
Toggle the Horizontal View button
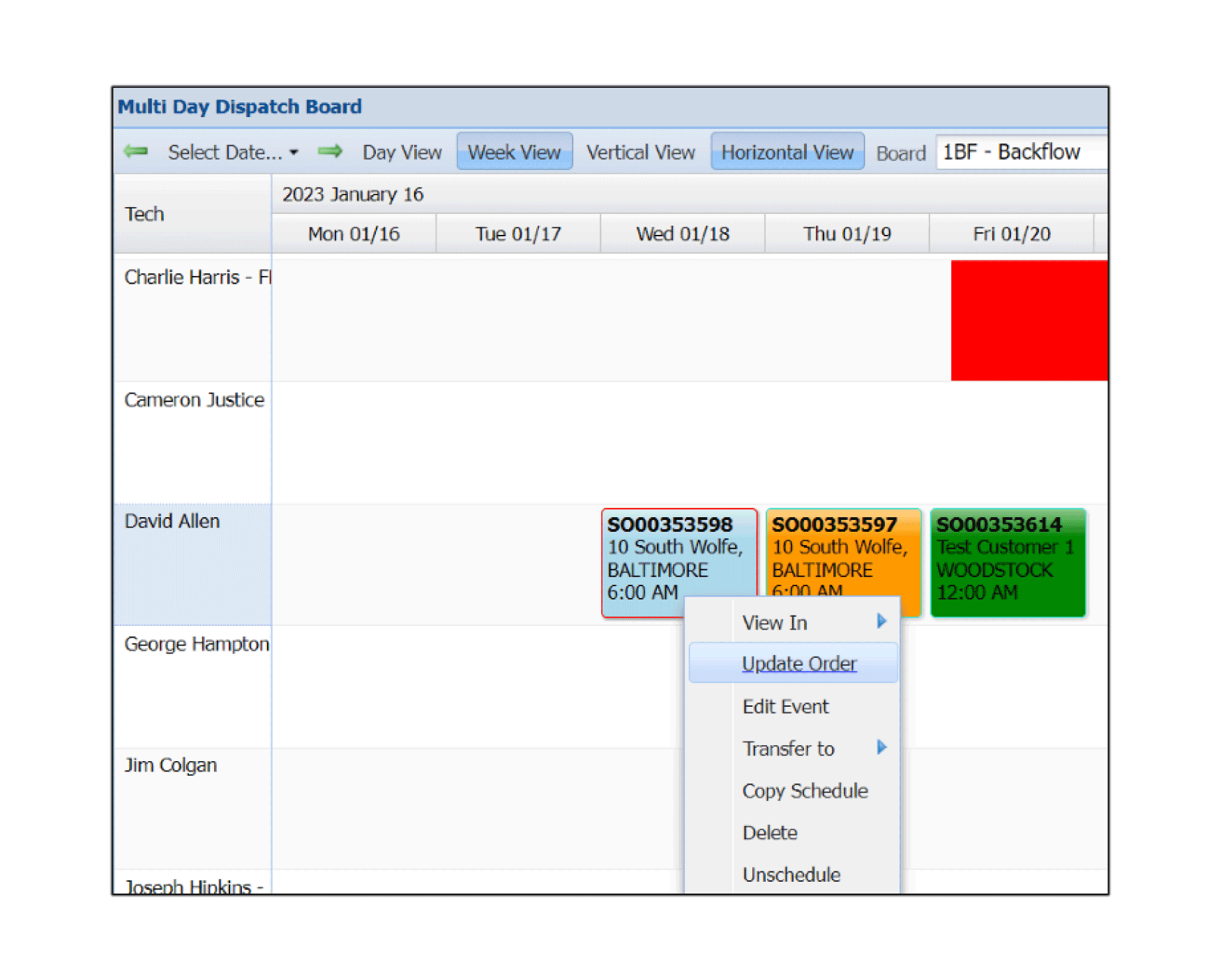tap(787, 152)
